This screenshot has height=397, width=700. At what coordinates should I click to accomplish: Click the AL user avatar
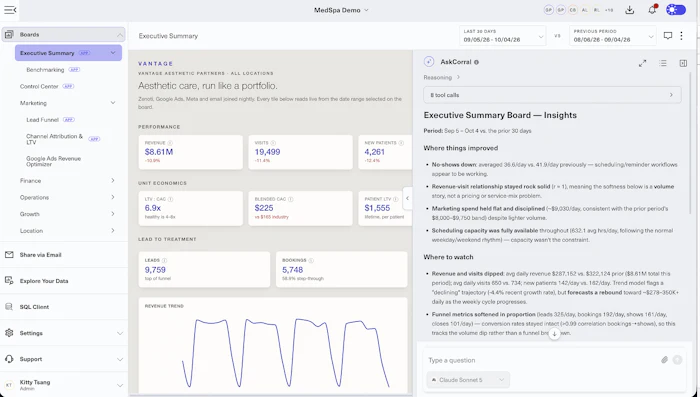tap(585, 10)
